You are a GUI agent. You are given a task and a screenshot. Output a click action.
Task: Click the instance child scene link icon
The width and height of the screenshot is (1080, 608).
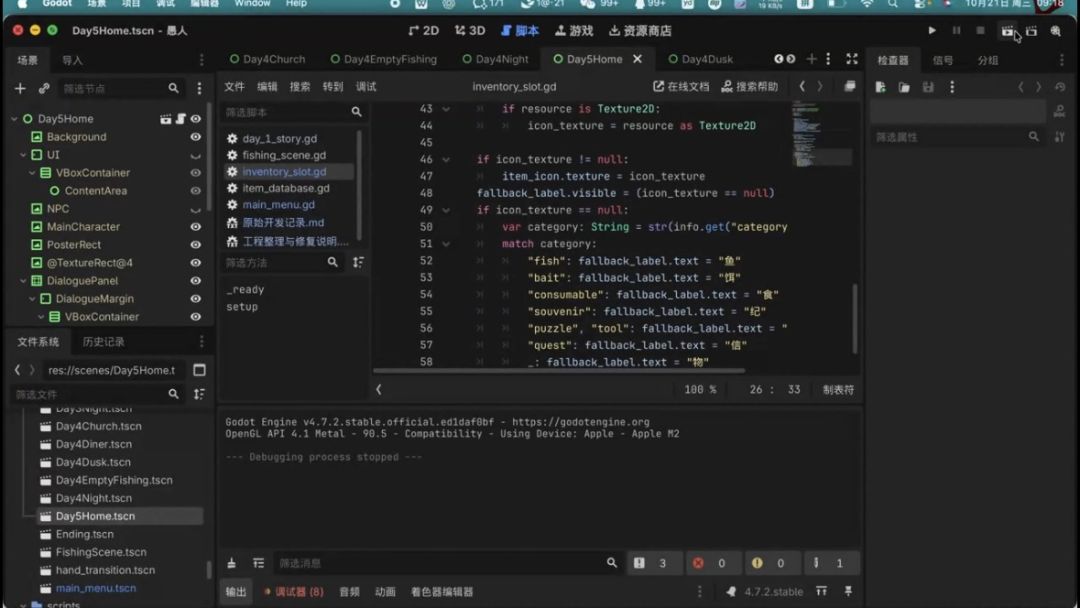(x=44, y=88)
